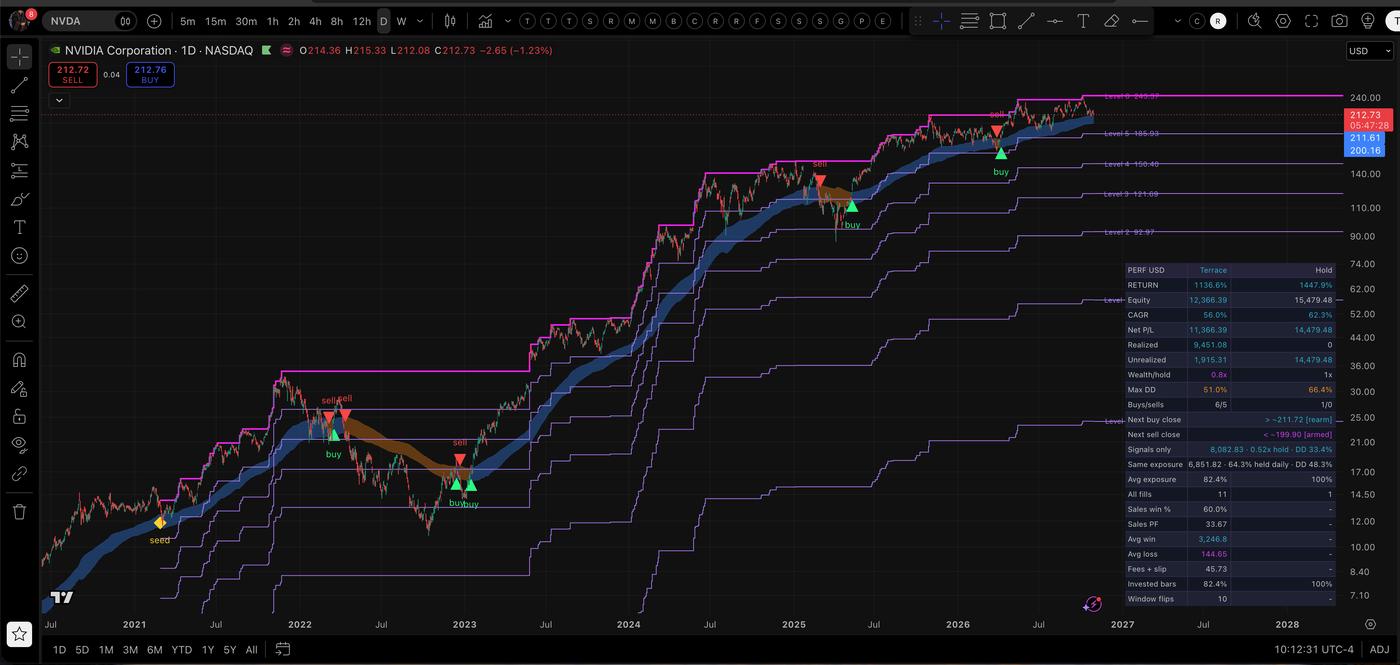Click the P quick indicator circle
This screenshot has height=665, width=1400.
pos(862,21)
